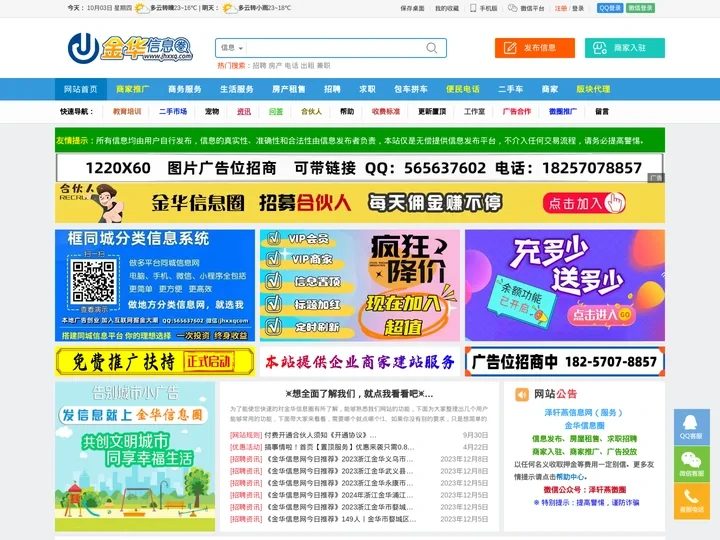Click 资讯 quick navigation link

[x=244, y=112]
